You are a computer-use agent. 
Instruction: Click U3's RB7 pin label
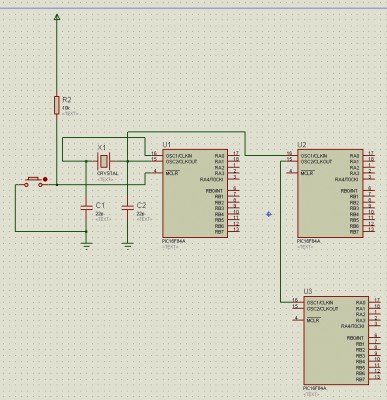point(360,379)
